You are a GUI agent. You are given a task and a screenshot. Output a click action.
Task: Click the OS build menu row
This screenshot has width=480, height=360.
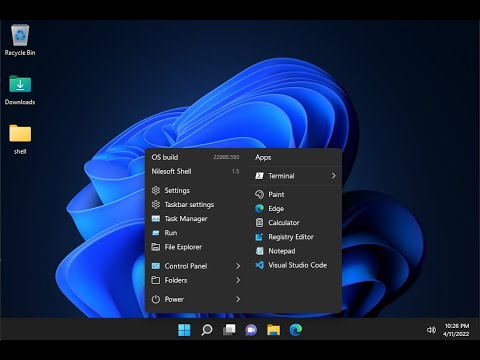pos(196,157)
